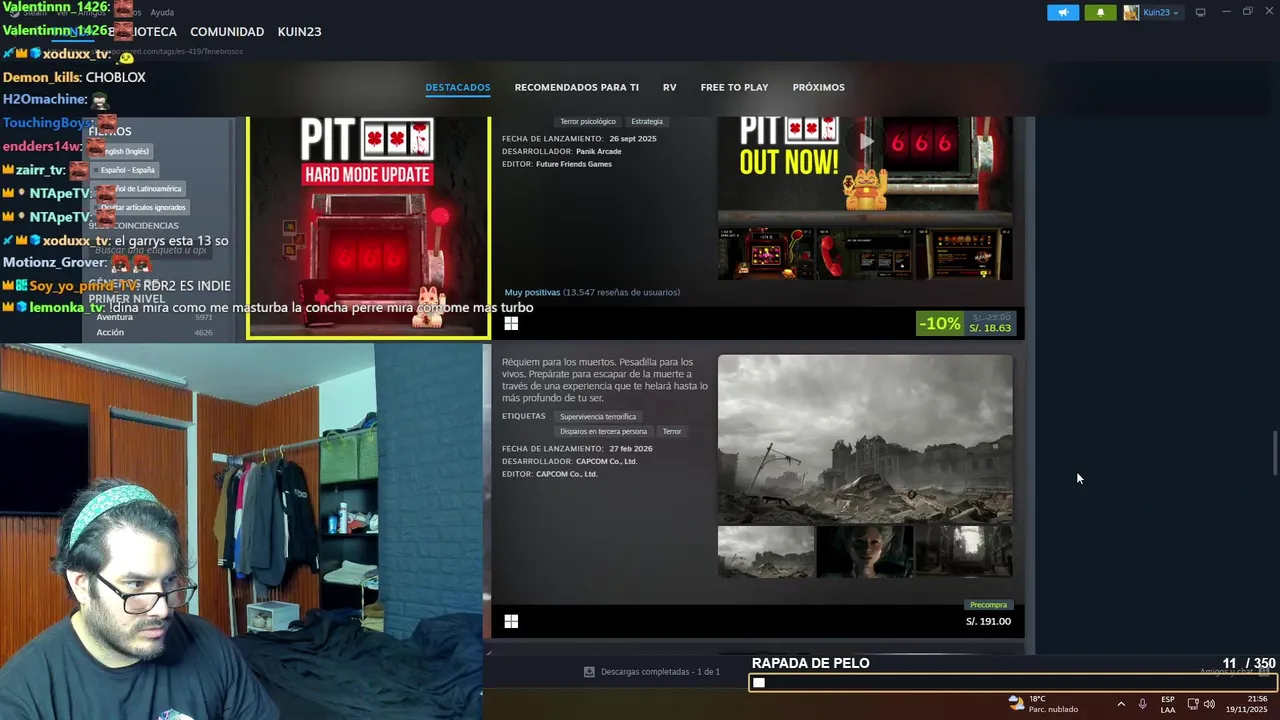This screenshot has height=720, width=1280.
Task: Open the CAPCOM Co., Ltd. editor link
Action: (x=566, y=474)
